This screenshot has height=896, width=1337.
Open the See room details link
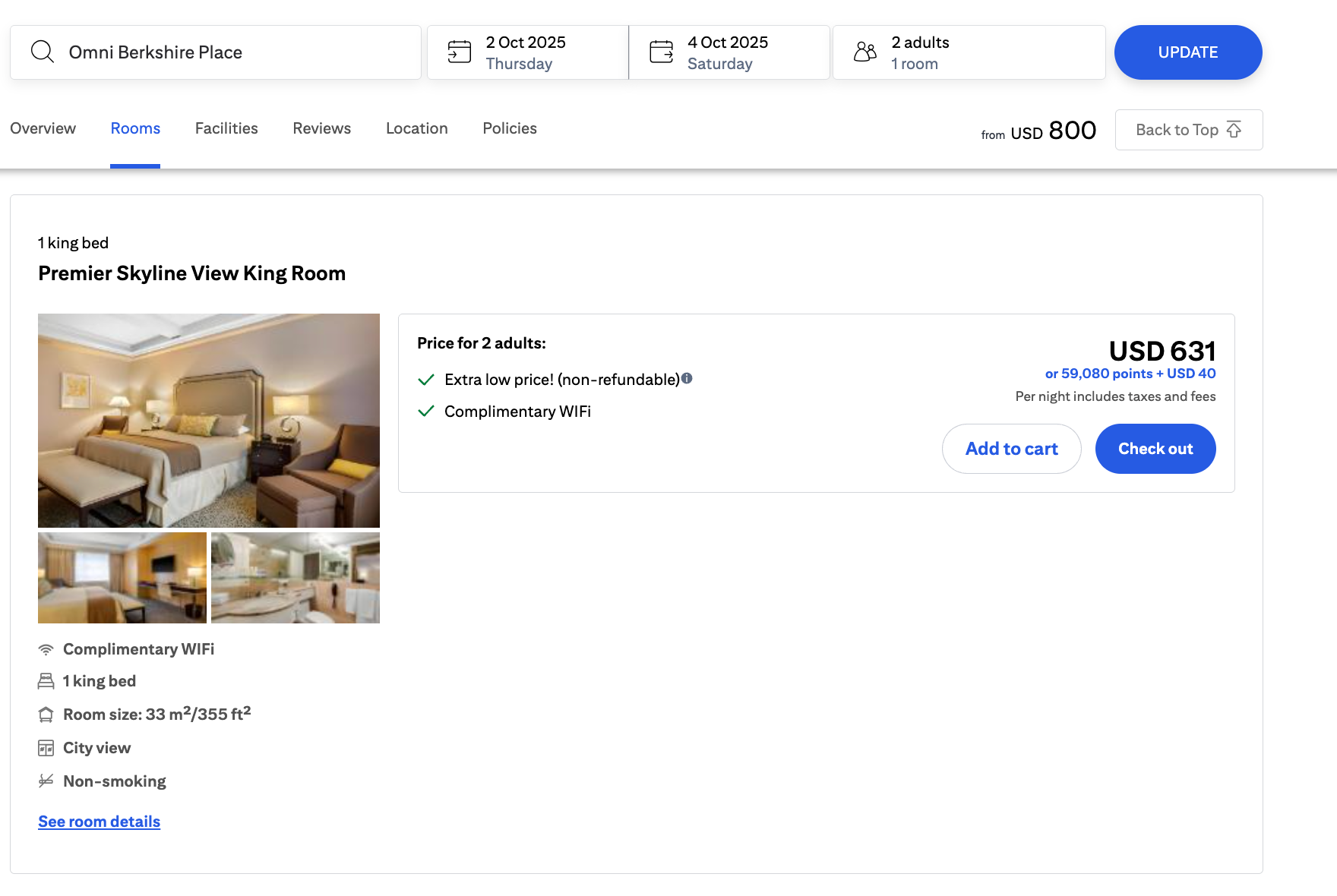point(100,822)
